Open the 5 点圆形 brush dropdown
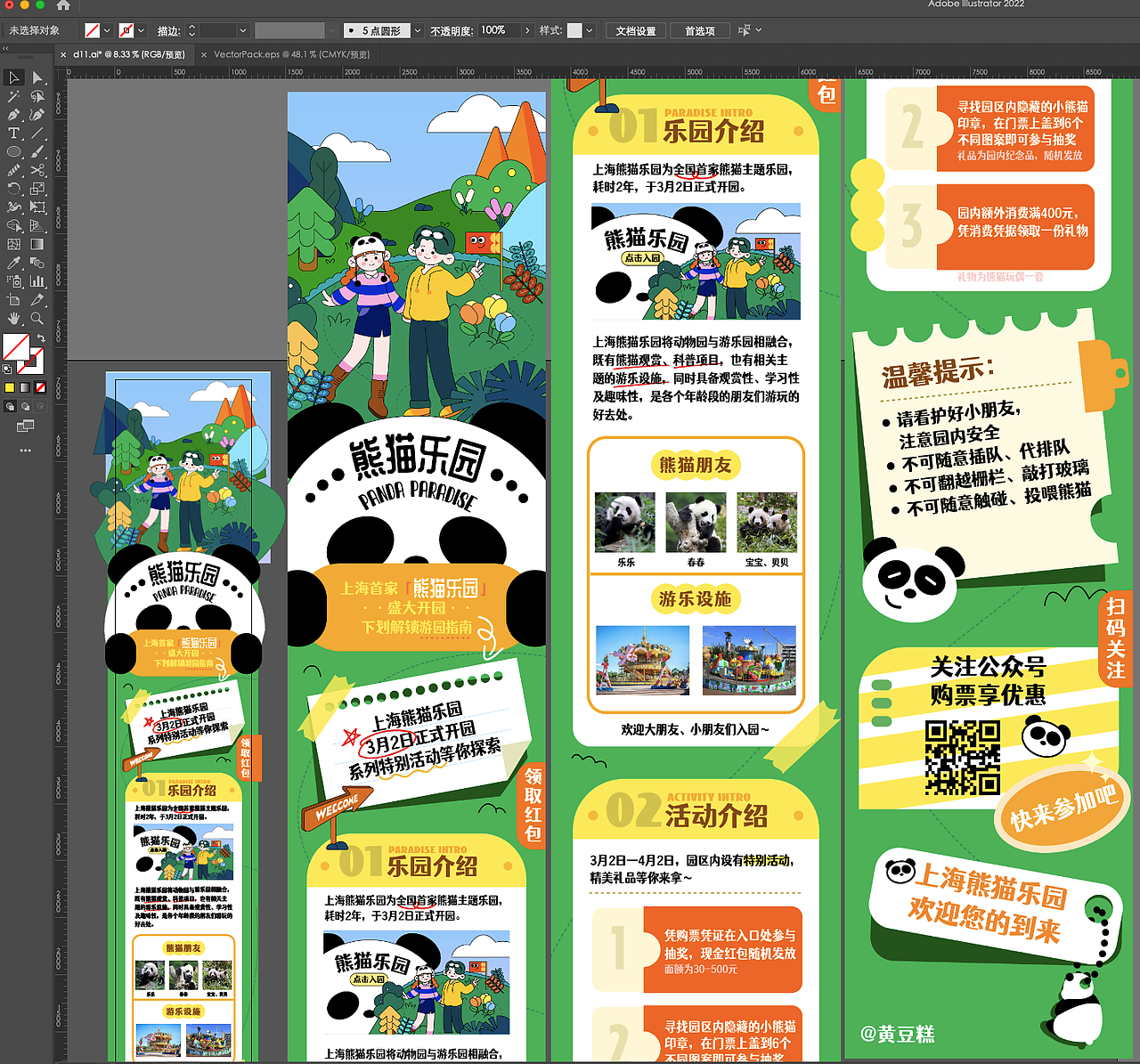1140x1064 pixels. pyautogui.click(x=417, y=30)
